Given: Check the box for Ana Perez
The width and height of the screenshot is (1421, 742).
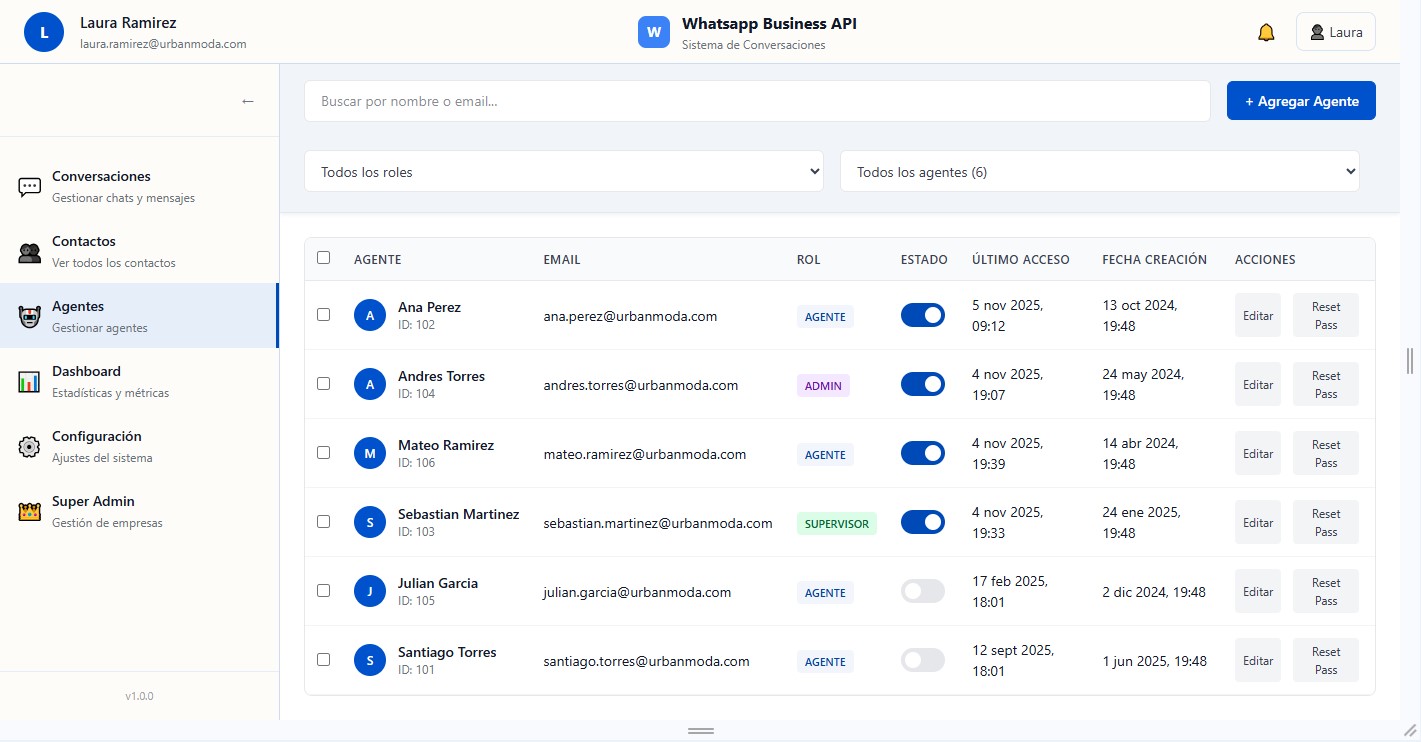Looking at the screenshot, I should coord(323,314).
